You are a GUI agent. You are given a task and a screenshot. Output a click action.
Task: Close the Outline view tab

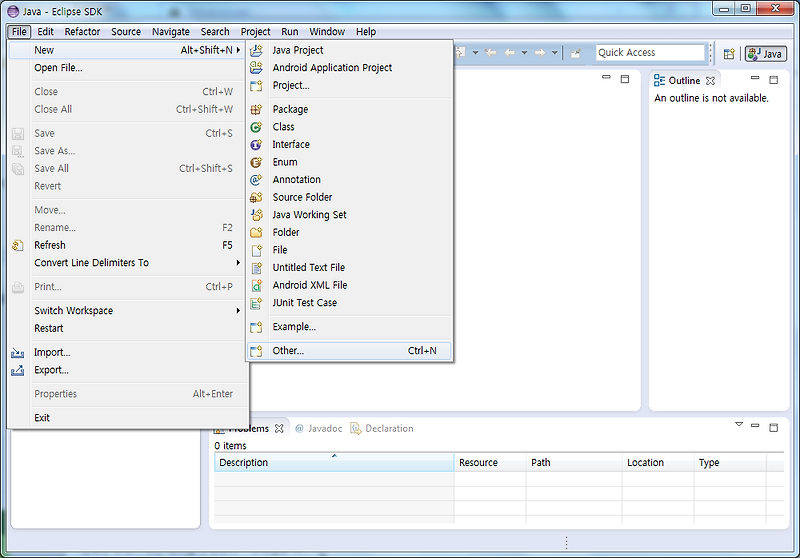point(710,81)
